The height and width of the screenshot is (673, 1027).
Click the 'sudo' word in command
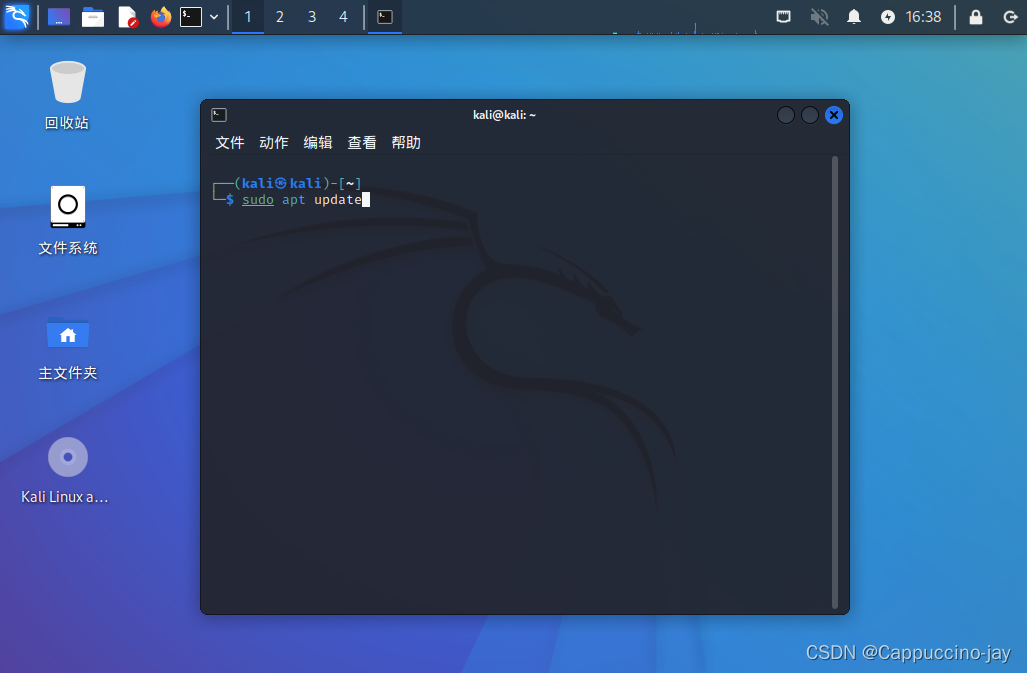click(x=258, y=200)
